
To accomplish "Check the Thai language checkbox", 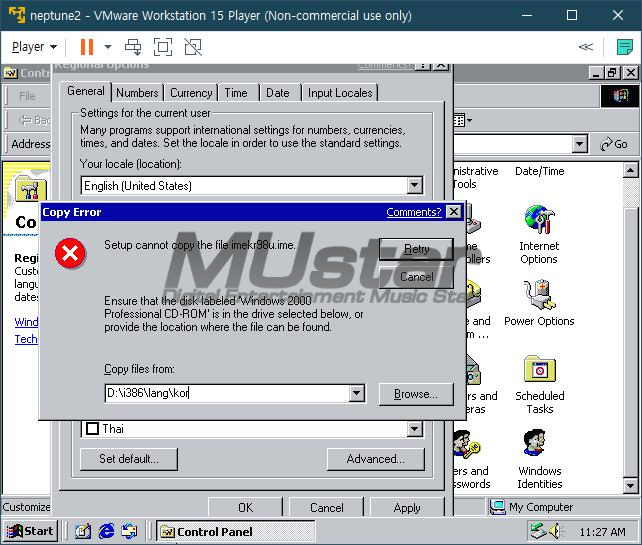I will pyautogui.click(x=92, y=429).
